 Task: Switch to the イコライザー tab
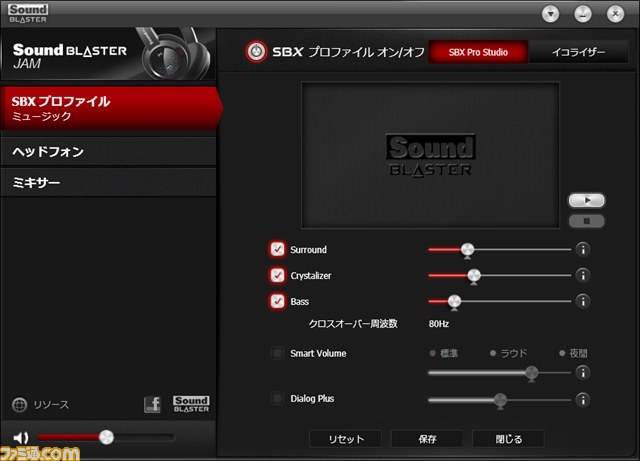pos(580,52)
